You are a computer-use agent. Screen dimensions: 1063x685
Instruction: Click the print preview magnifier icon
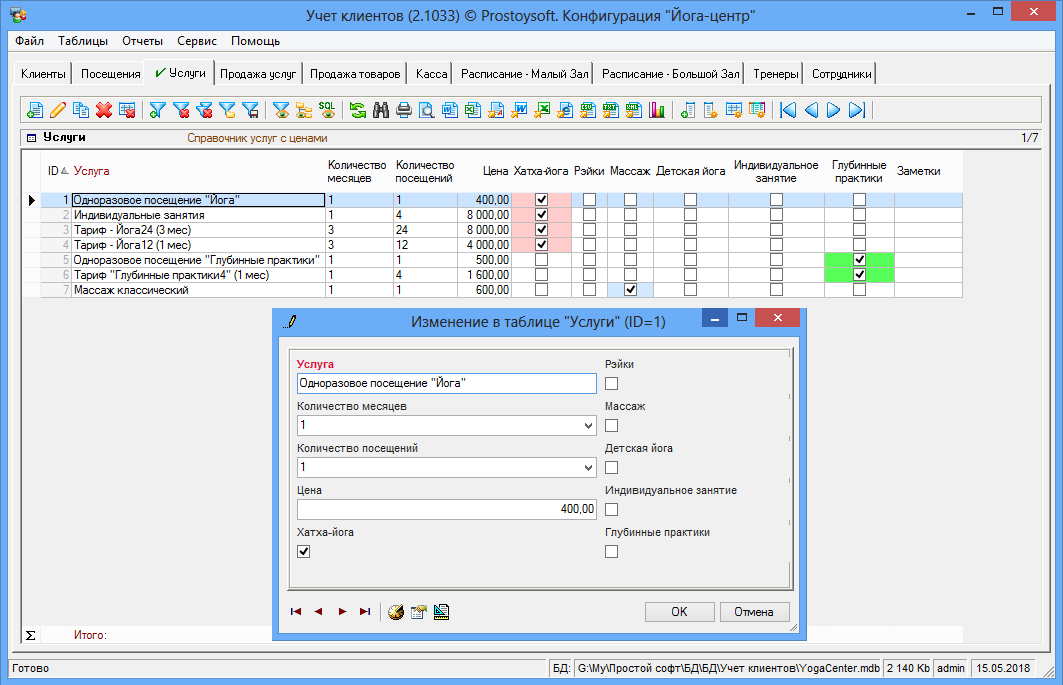pyautogui.click(x=426, y=110)
